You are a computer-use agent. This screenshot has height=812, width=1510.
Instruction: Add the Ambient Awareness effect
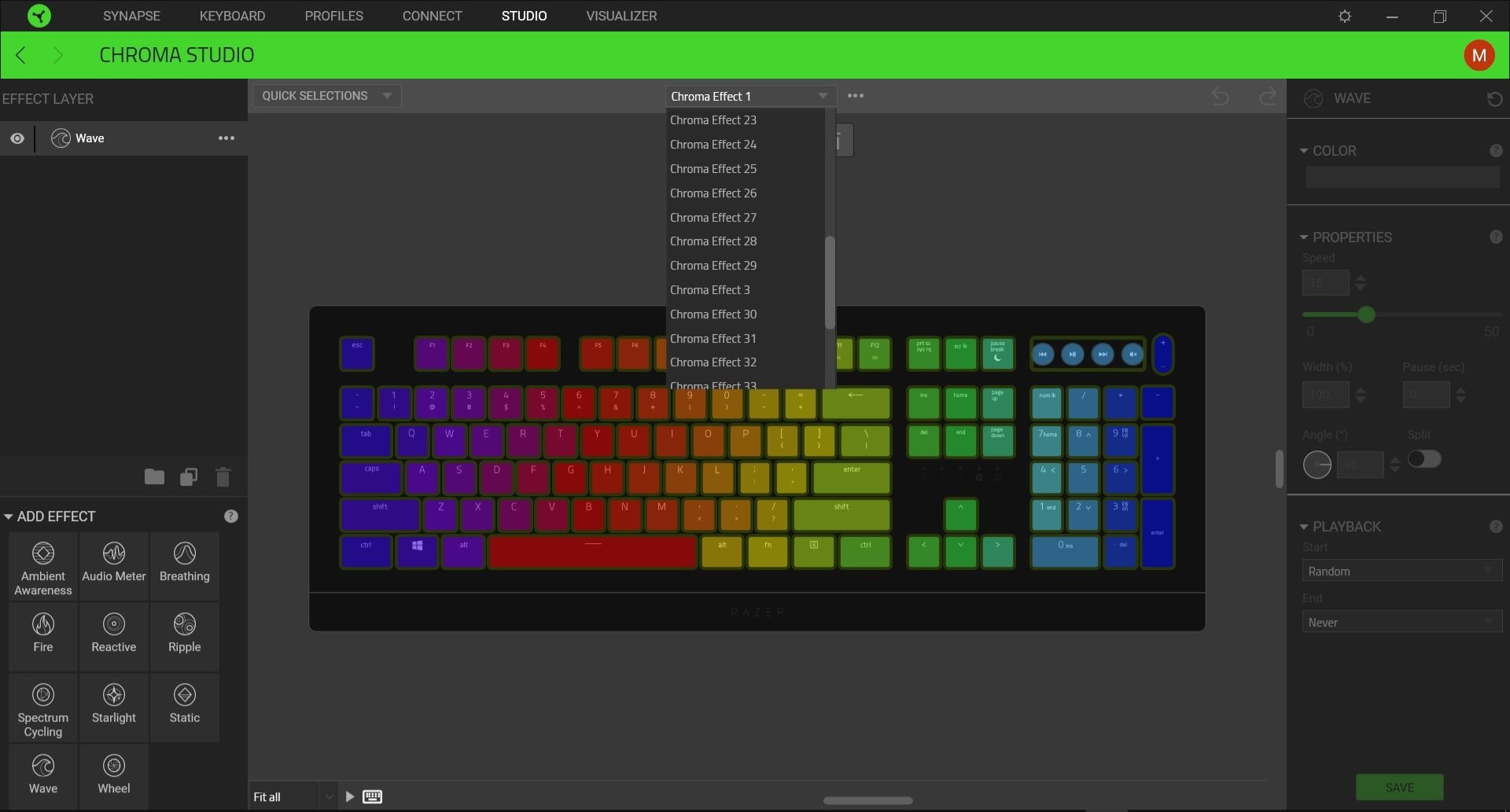[x=43, y=568]
